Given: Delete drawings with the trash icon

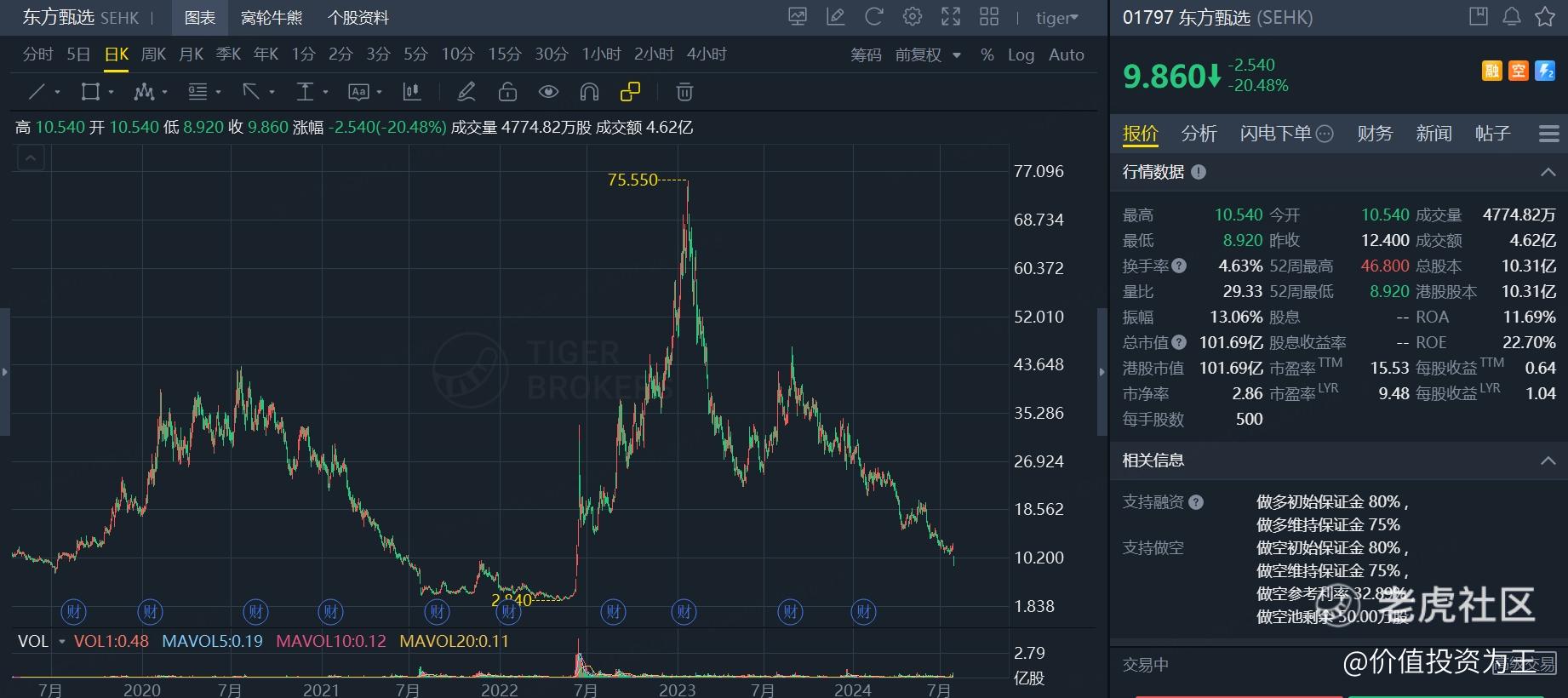Looking at the screenshot, I should point(684,92).
